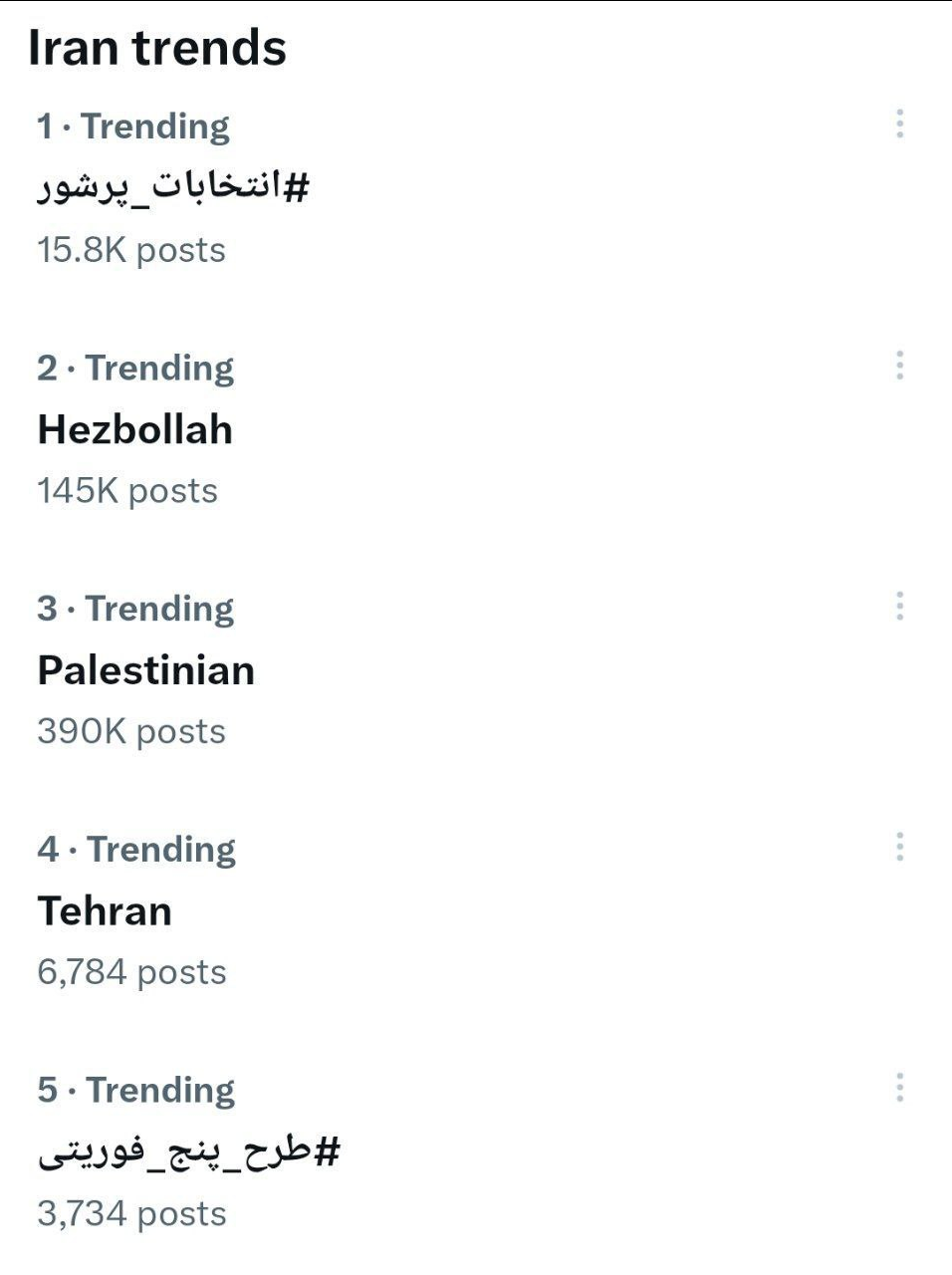Click three-dot menu of fifth trend
The image size is (952, 1275).
(x=899, y=1088)
